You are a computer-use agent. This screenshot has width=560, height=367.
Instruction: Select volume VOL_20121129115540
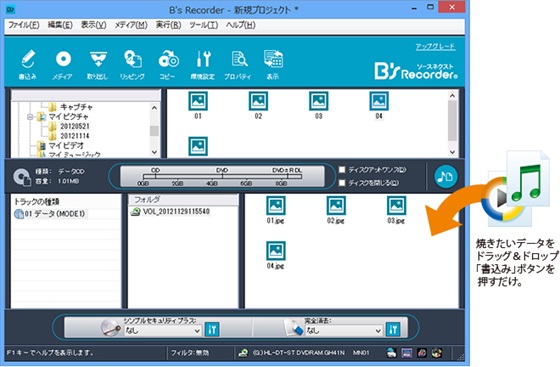pyautogui.click(x=171, y=211)
